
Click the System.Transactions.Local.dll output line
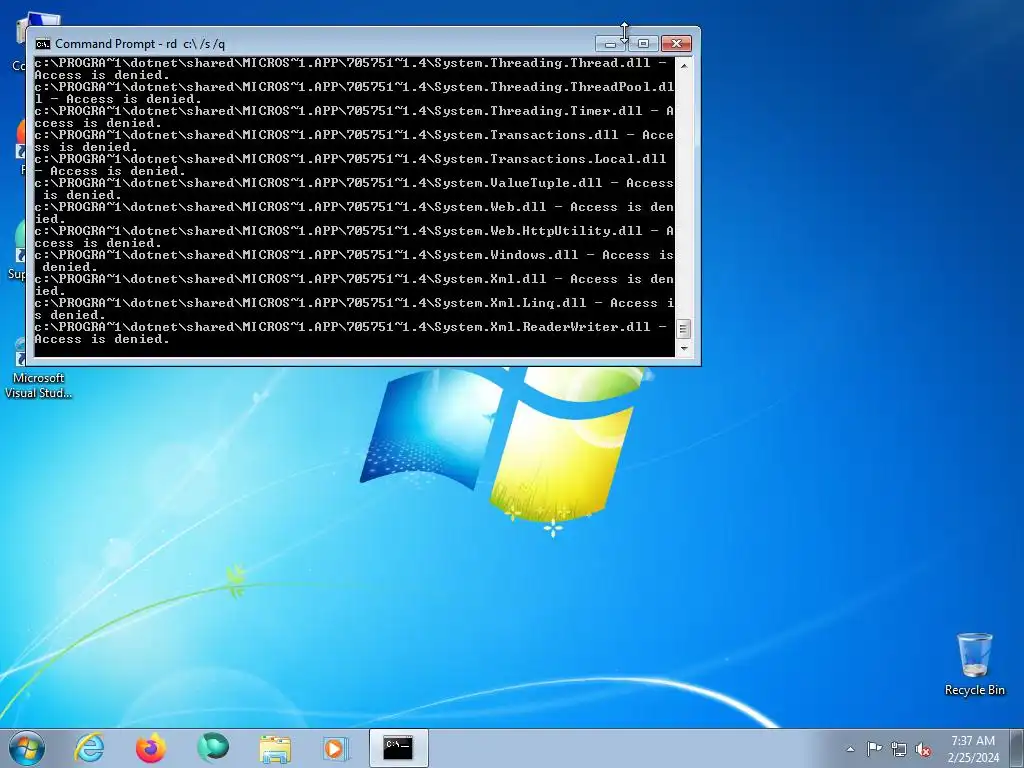coord(351,165)
